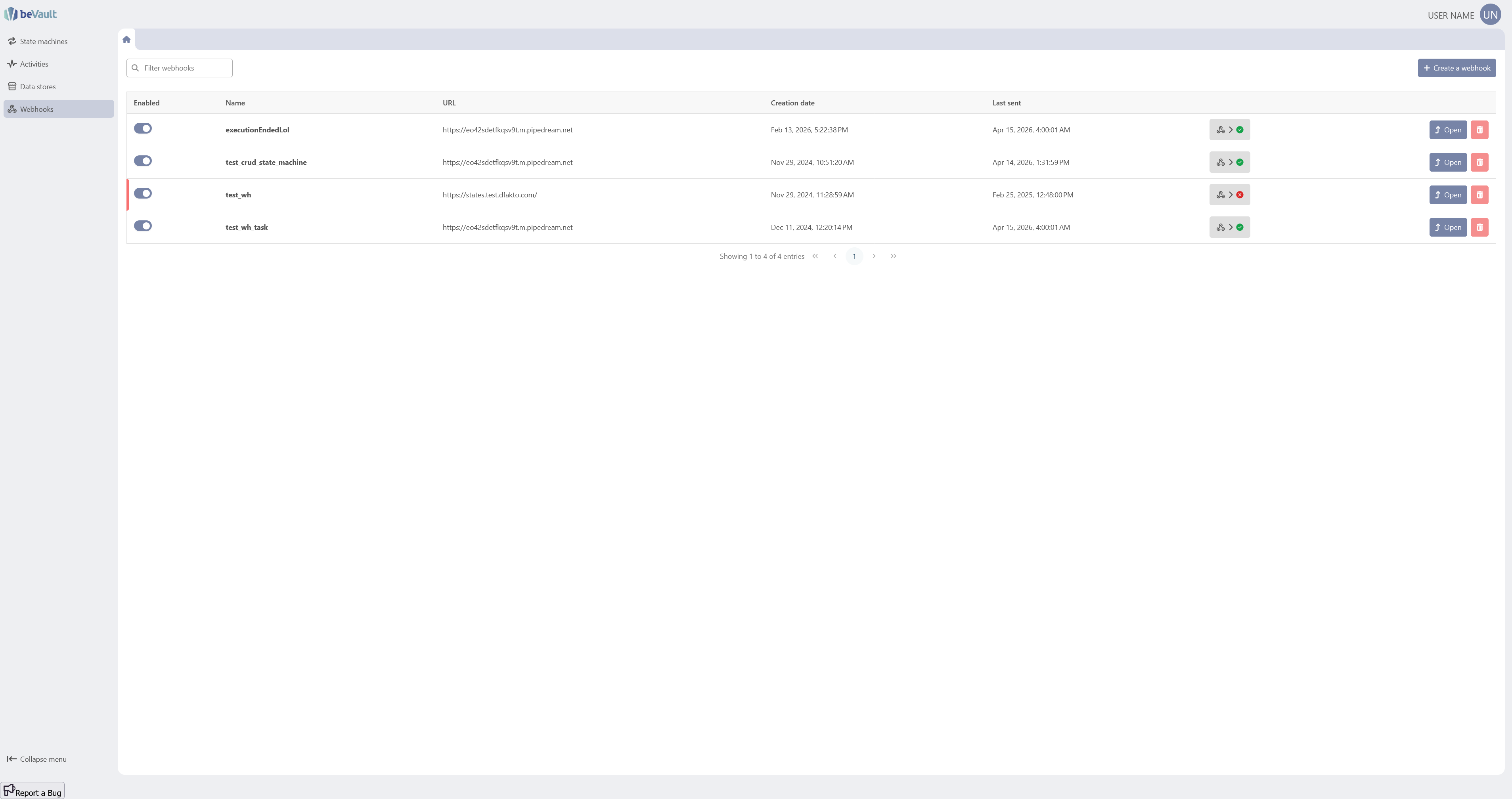Click creation date Feb 13, 2026, 5:22:38 PM
Image resolution: width=1512 pixels, height=799 pixels.
809,130
